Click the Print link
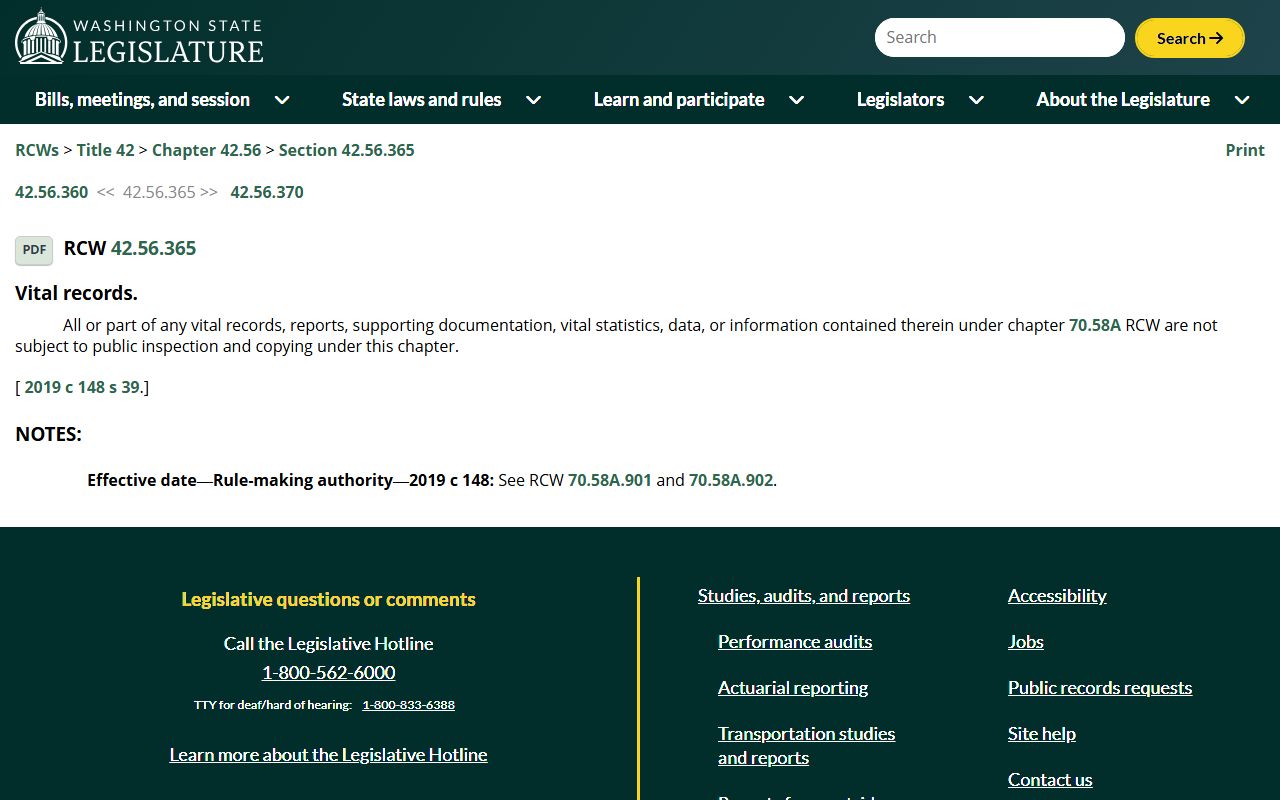 click(x=1244, y=150)
